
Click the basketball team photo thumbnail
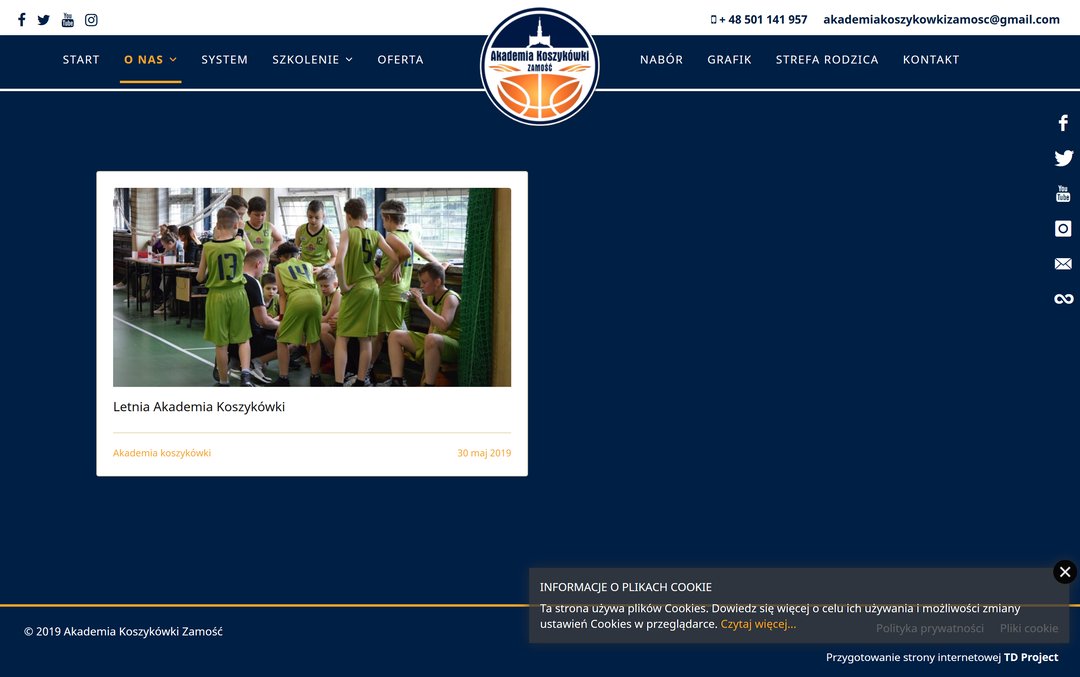(x=312, y=287)
